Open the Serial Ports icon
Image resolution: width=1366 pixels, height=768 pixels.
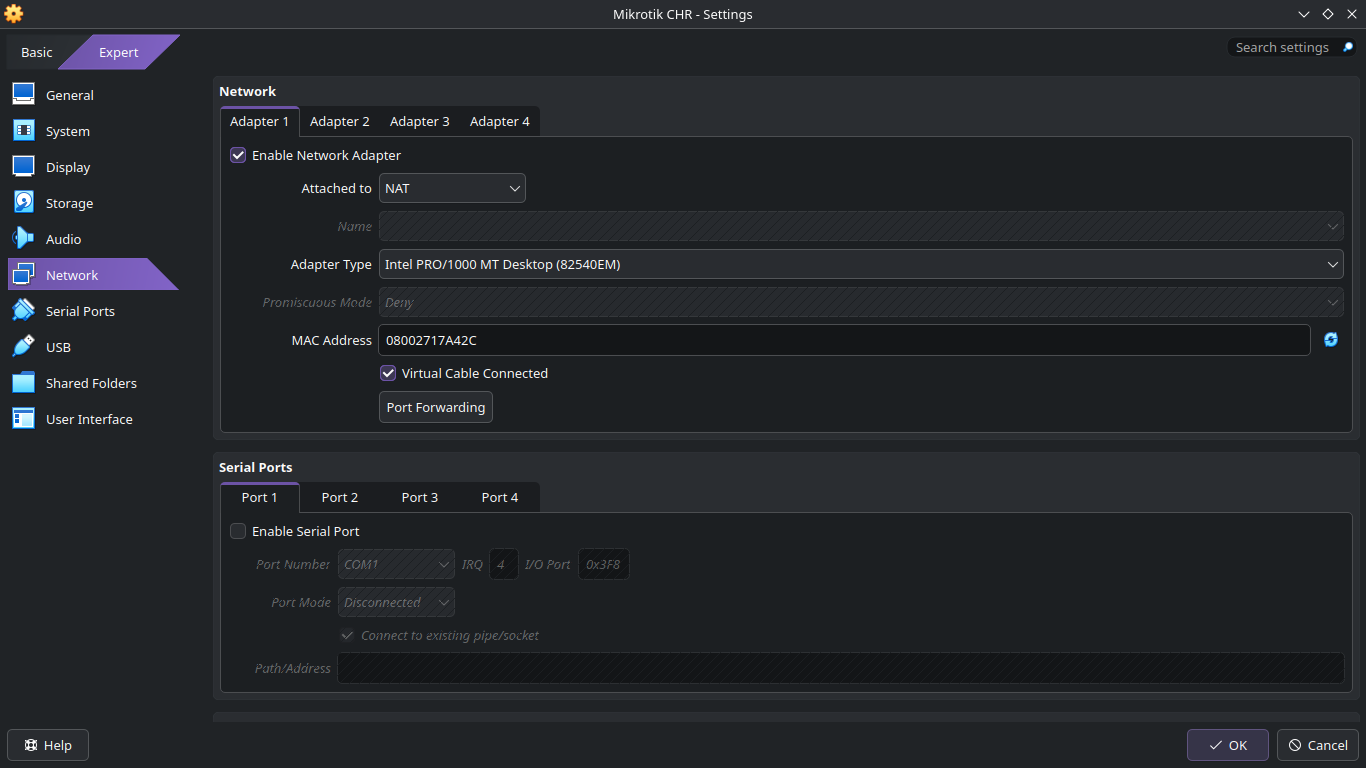click(24, 311)
